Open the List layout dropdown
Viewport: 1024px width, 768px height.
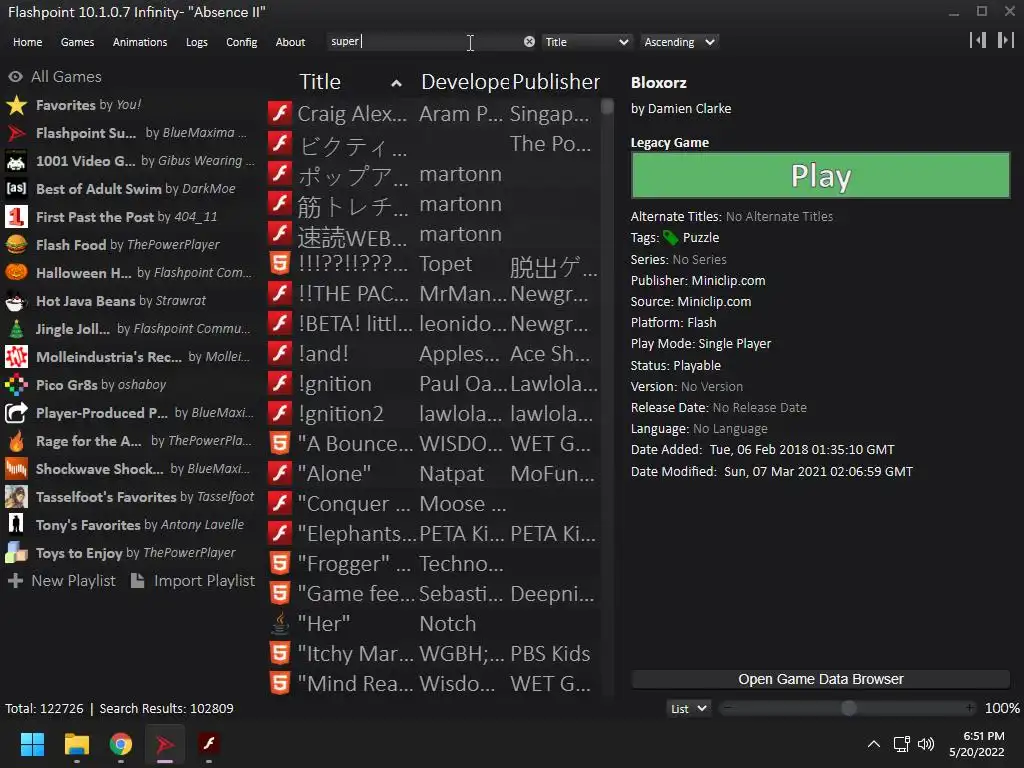pyautogui.click(x=689, y=709)
